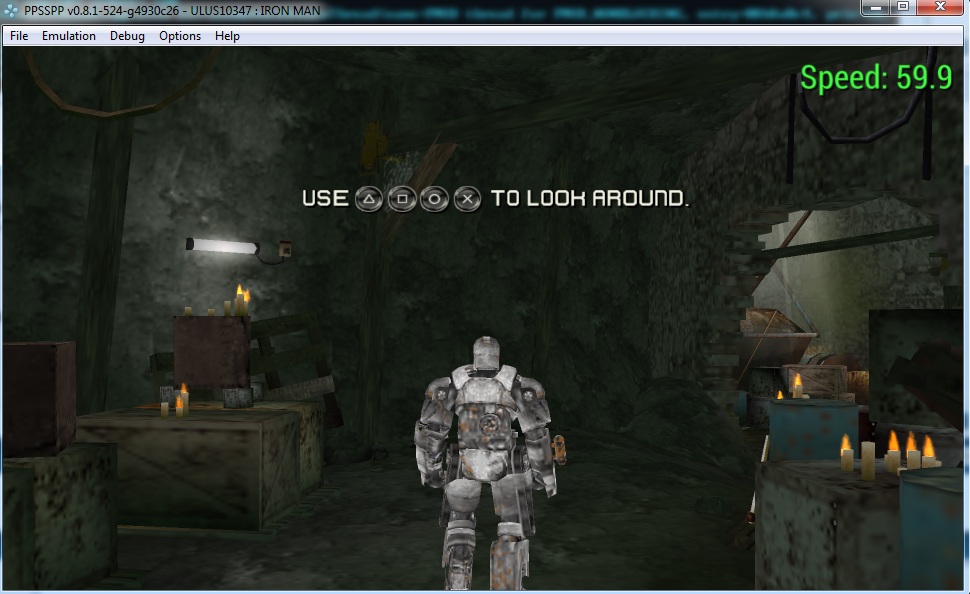
Task: Open the Emulation menu
Action: coord(69,36)
